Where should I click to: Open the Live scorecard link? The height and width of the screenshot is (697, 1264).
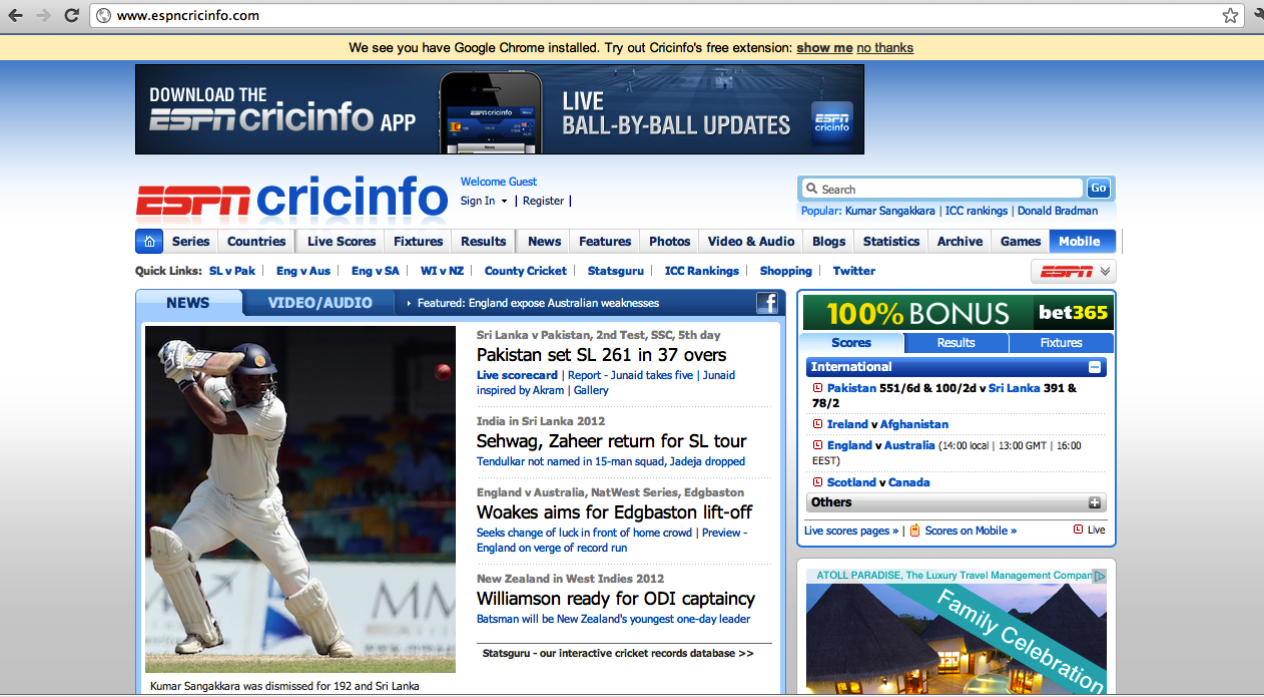[x=517, y=376]
